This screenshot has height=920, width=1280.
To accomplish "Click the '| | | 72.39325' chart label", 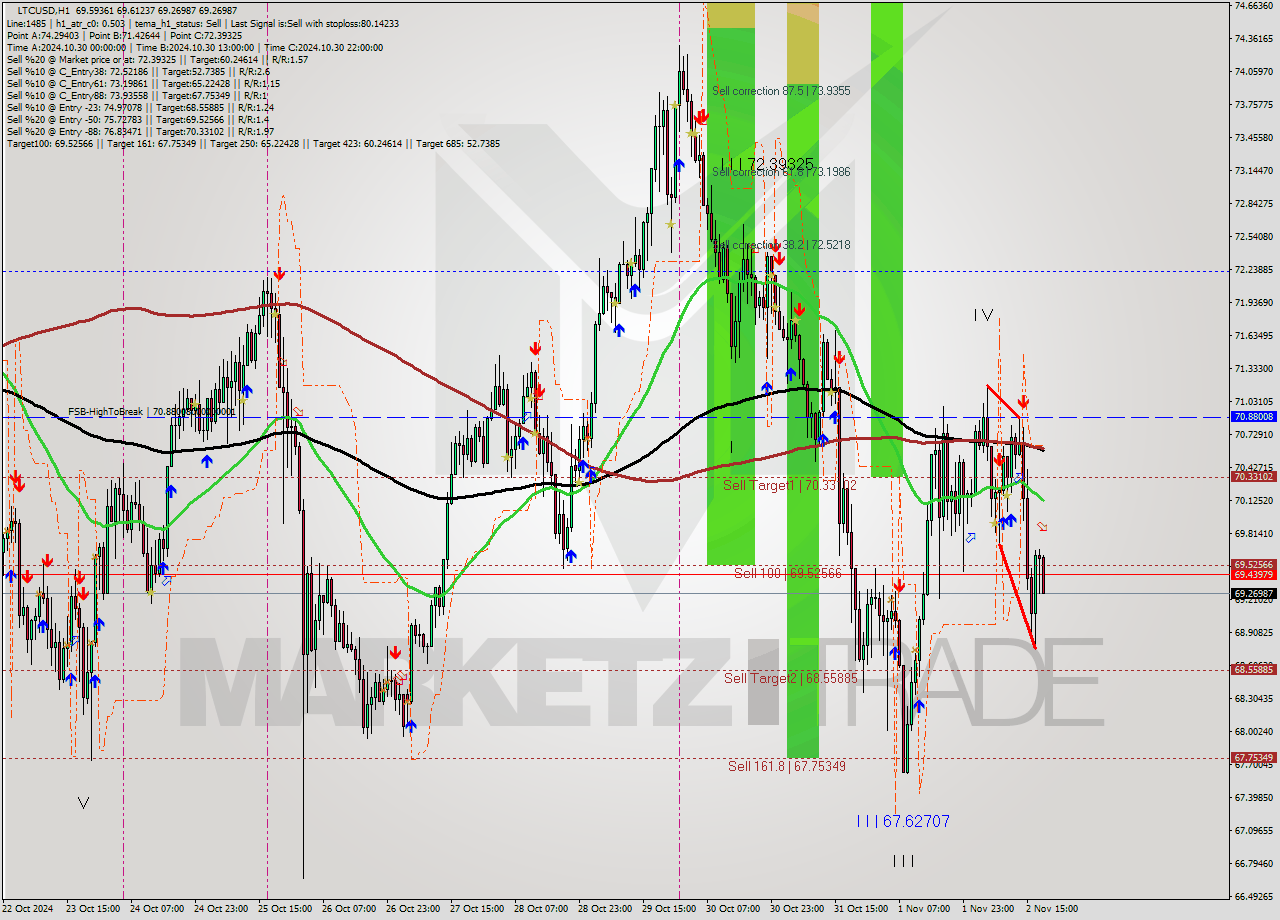I will click(767, 163).
